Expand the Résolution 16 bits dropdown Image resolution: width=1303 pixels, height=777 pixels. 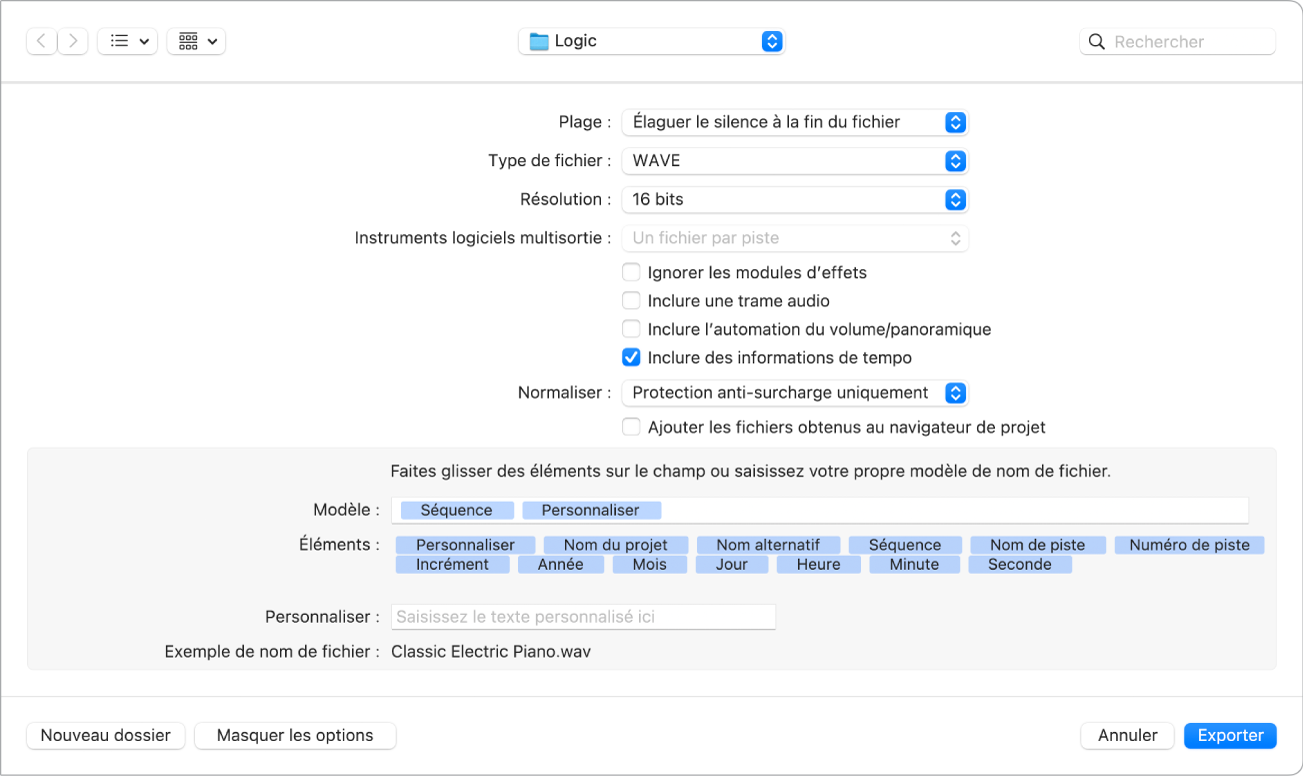click(794, 199)
